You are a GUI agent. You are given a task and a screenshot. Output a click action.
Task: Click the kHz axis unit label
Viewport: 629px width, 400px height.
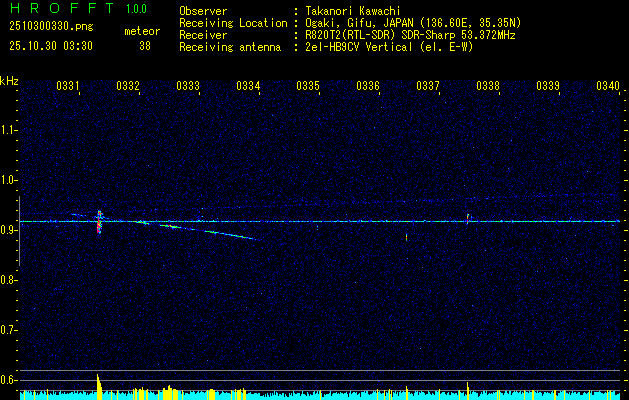[9, 81]
